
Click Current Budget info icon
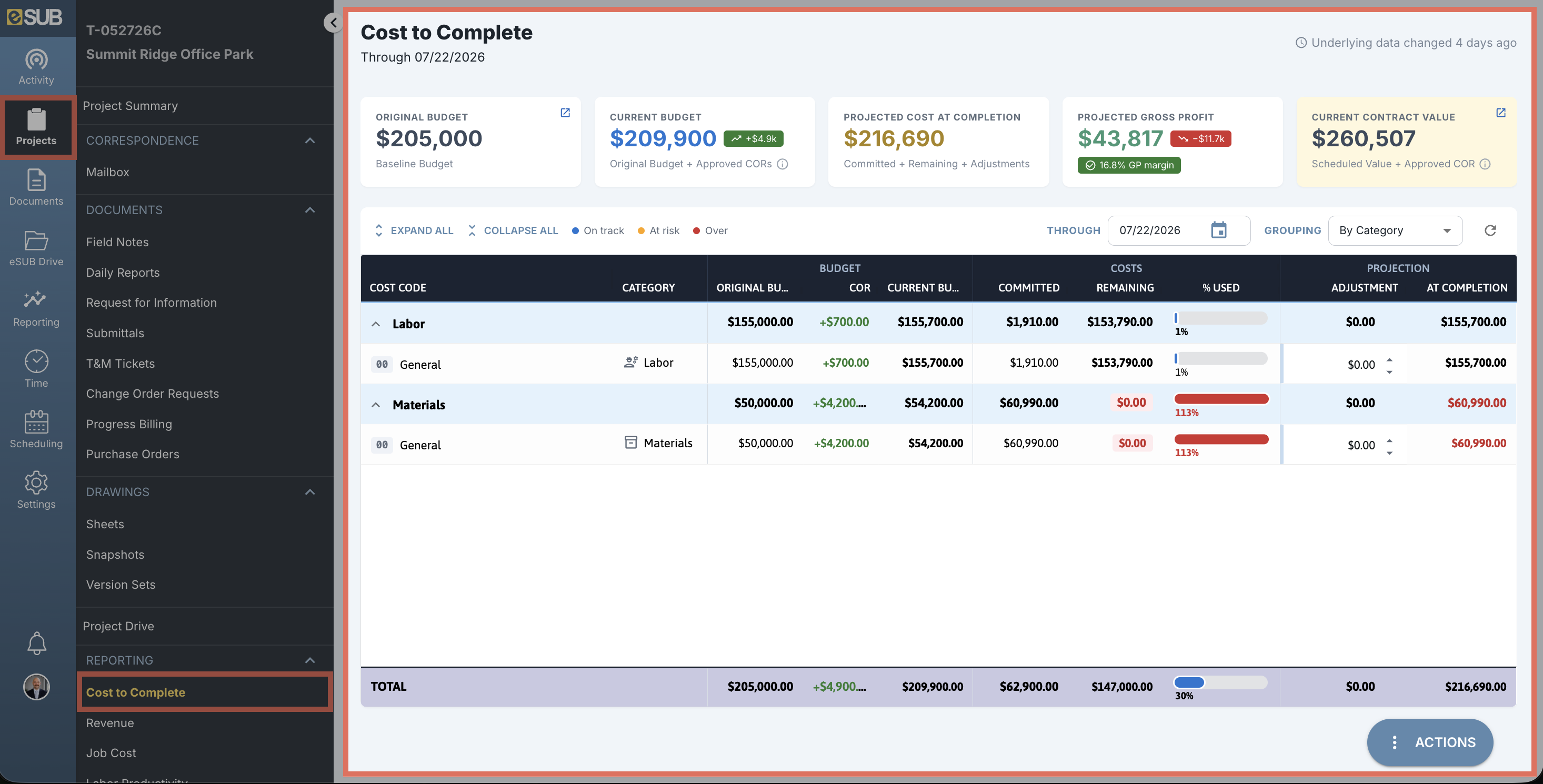click(782, 164)
